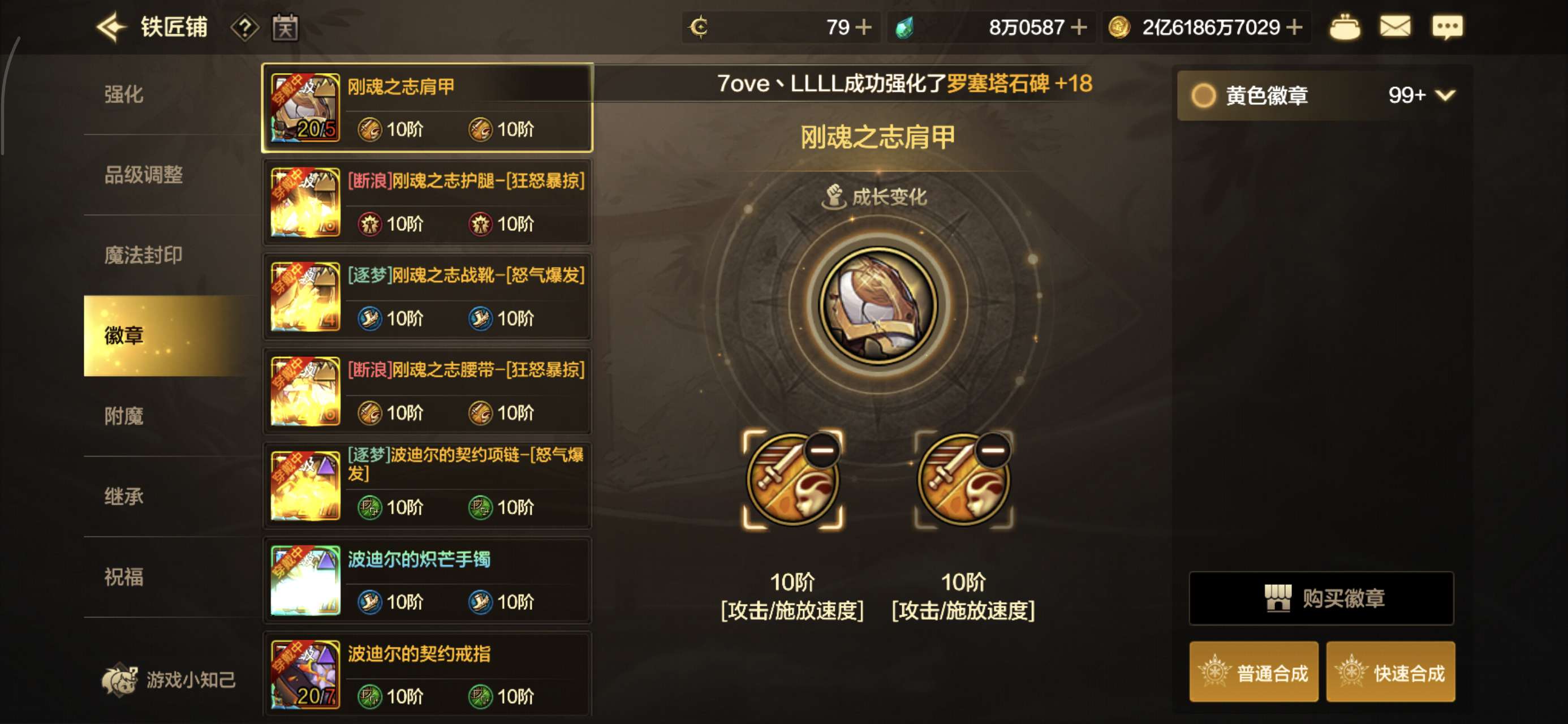Viewport: 1568px width, 724px height.
Task: Click the plus next to 79 fatigue
Action: point(863,27)
